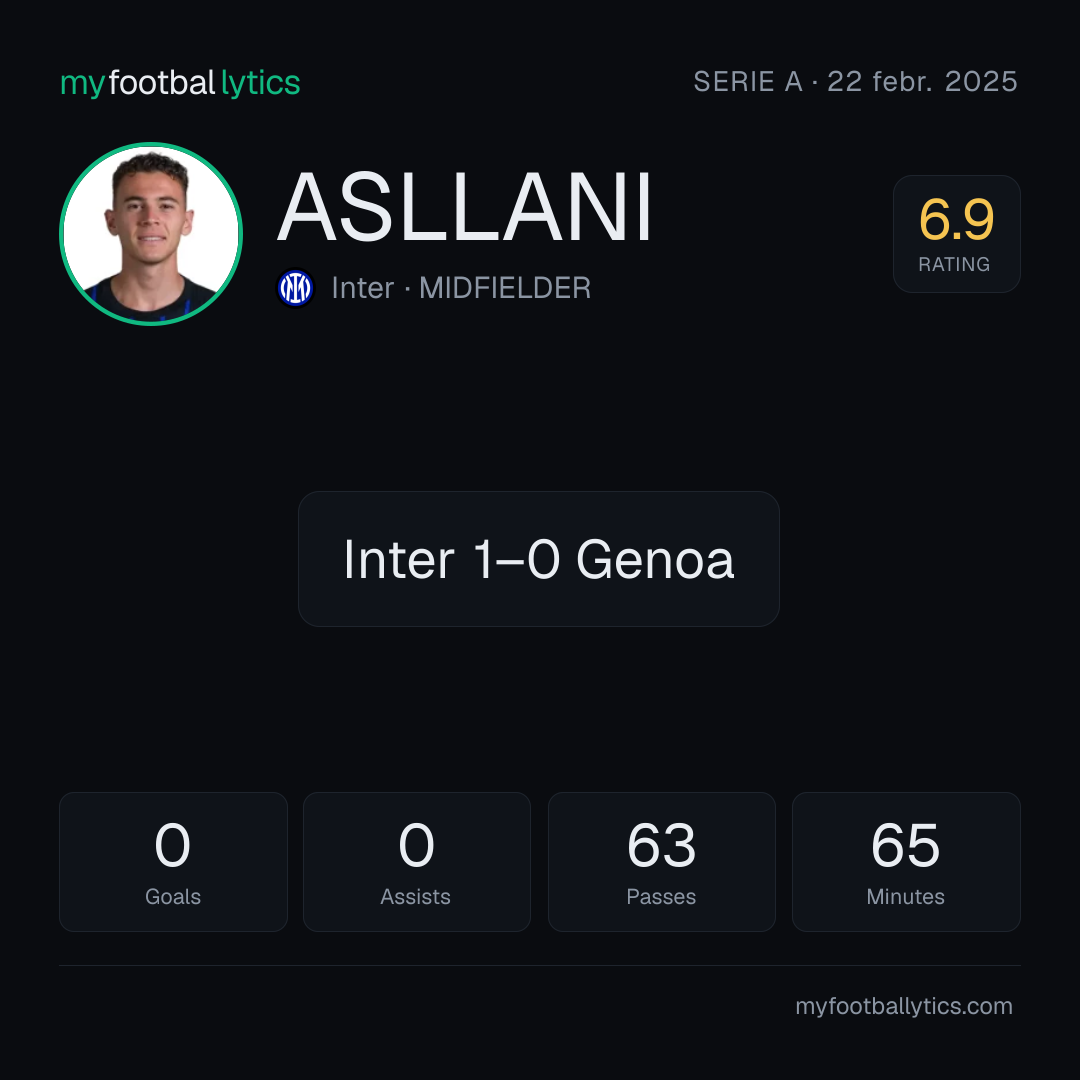Click the number 63 in Passes
1080x1080 pixels.
pos(661,845)
